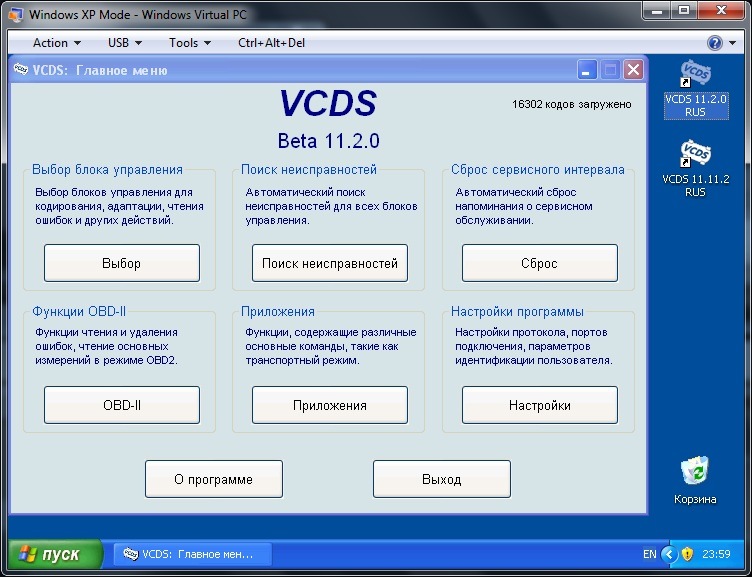Open the USB menu

[125, 43]
